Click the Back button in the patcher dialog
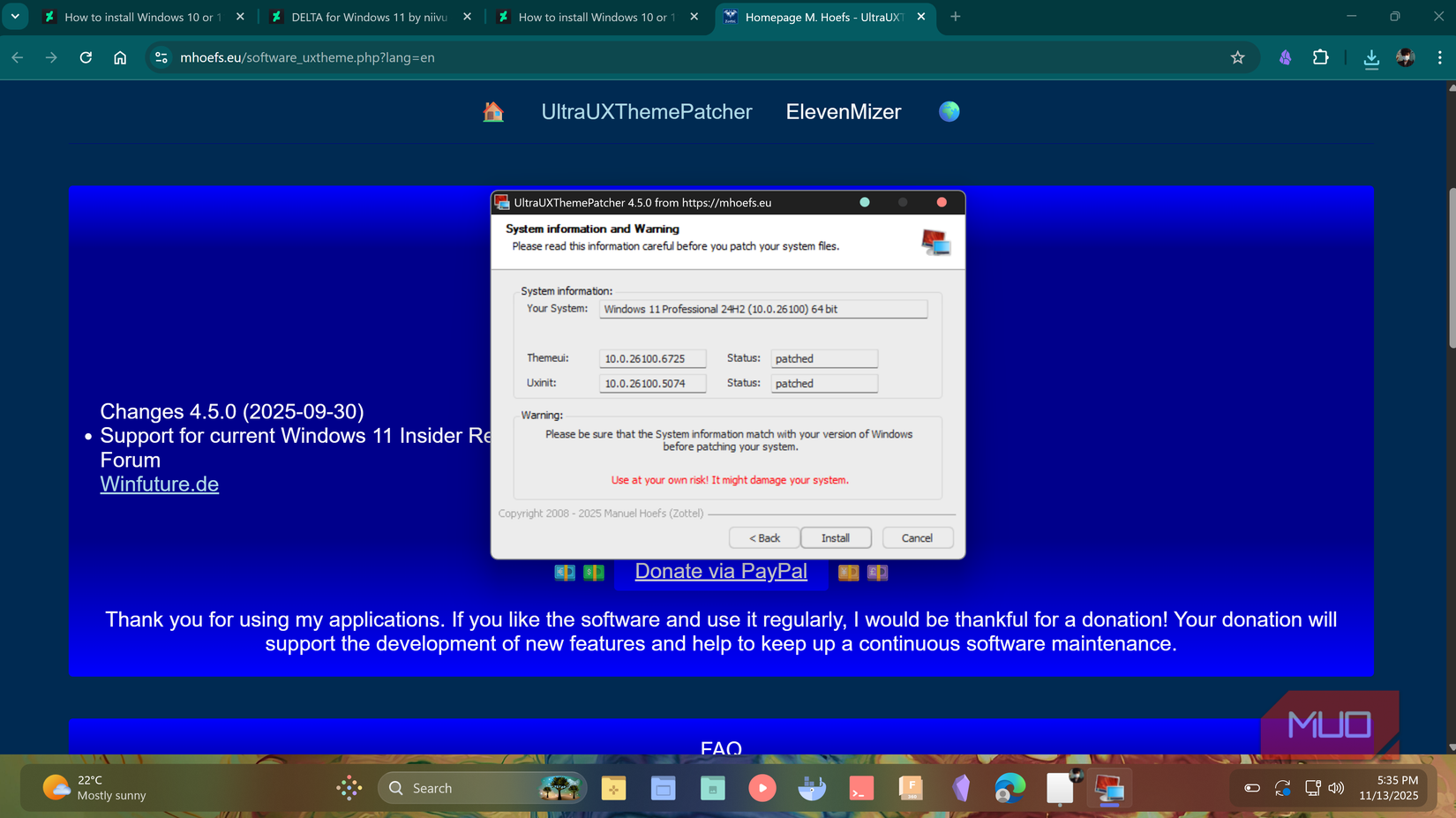This screenshot has width=1456, height=818. coord(763,537)
